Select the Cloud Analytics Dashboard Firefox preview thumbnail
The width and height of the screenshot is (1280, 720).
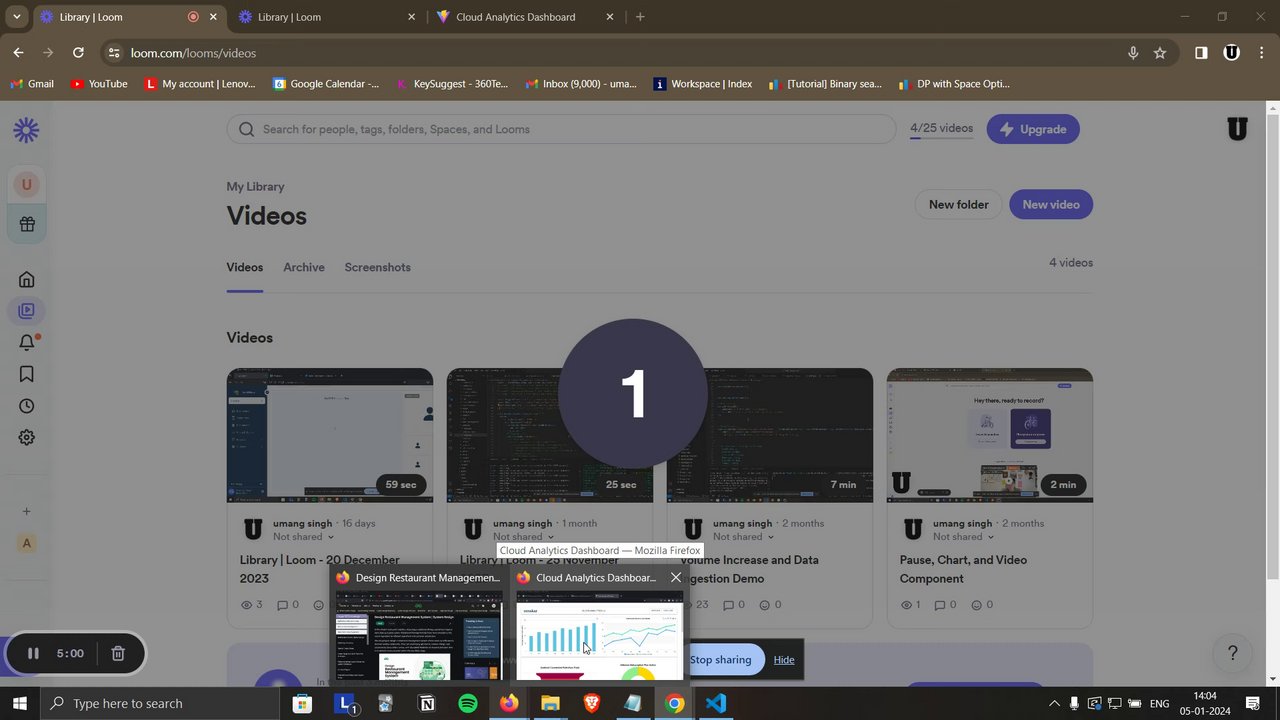tap(599, 635)
